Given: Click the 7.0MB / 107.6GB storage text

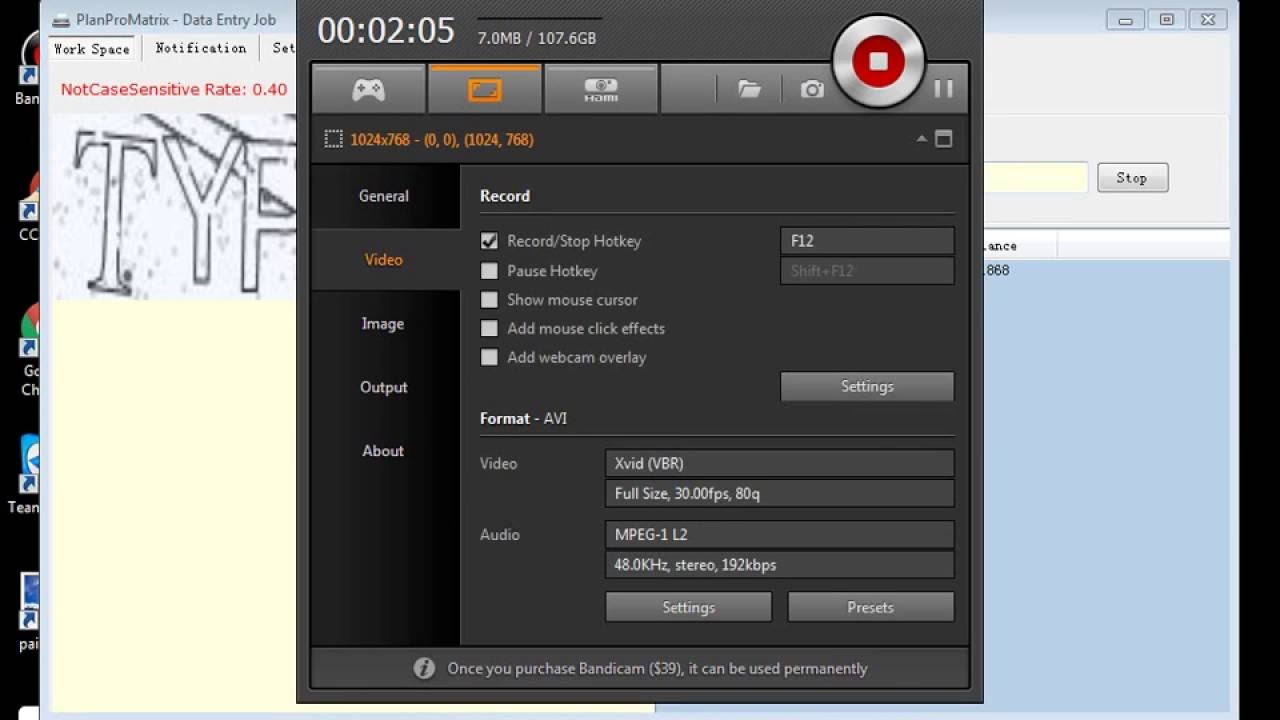Looking at the screenshot, I should click(x=537, y=38).
